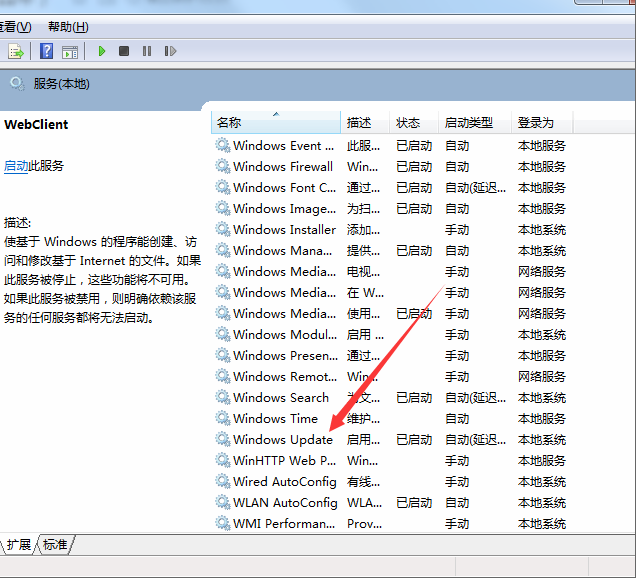
Task: Click the 启动 link to start service
Action: point(16,165)
